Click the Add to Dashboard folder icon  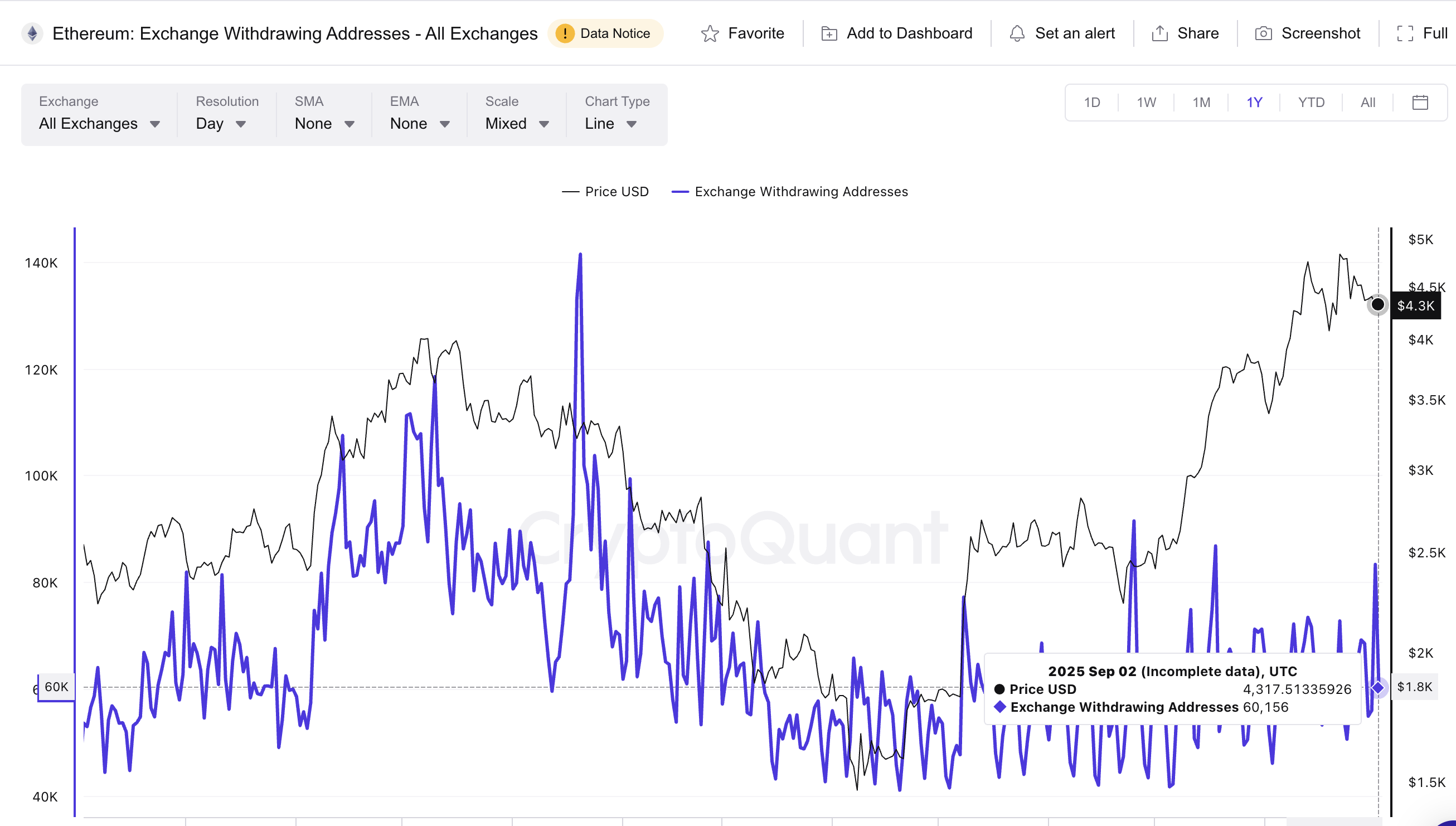829,33
